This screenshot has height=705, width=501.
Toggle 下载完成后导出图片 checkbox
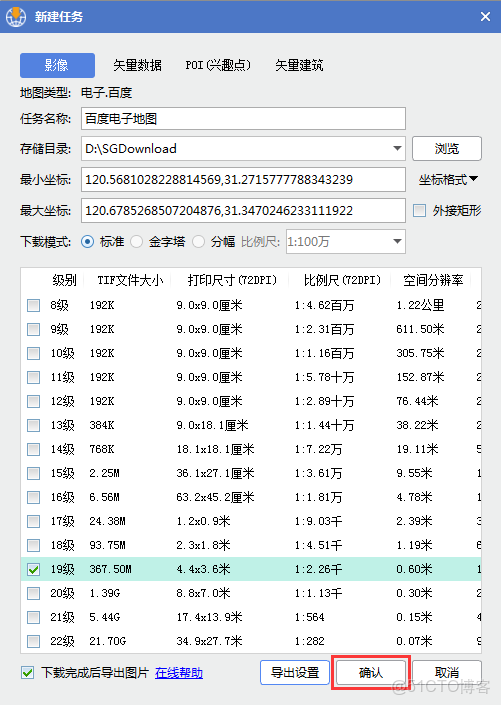[x=27, y=673]
